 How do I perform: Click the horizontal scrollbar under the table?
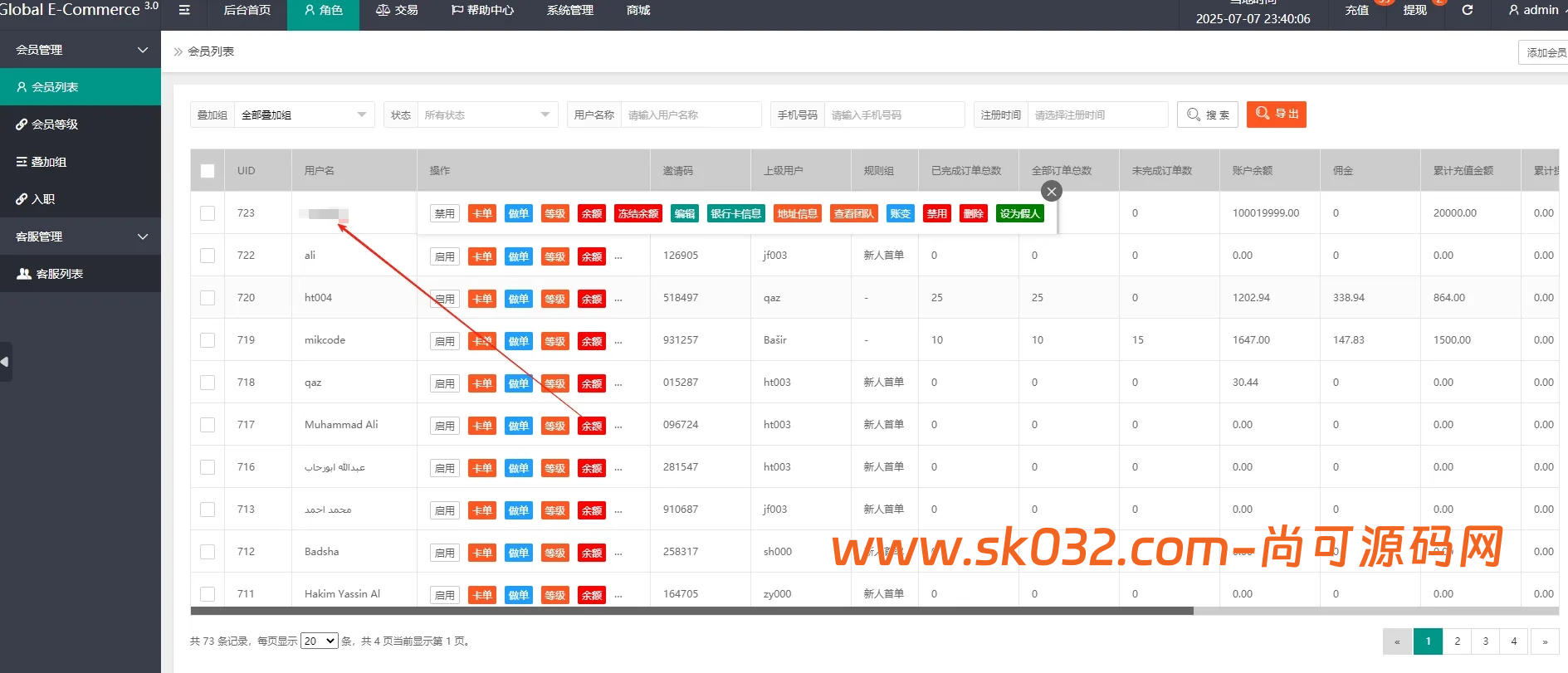[691, 611]
